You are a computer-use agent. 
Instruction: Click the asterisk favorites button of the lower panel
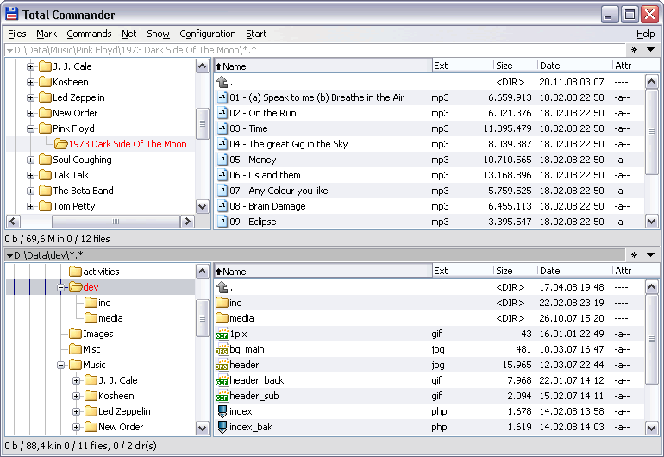634,255
